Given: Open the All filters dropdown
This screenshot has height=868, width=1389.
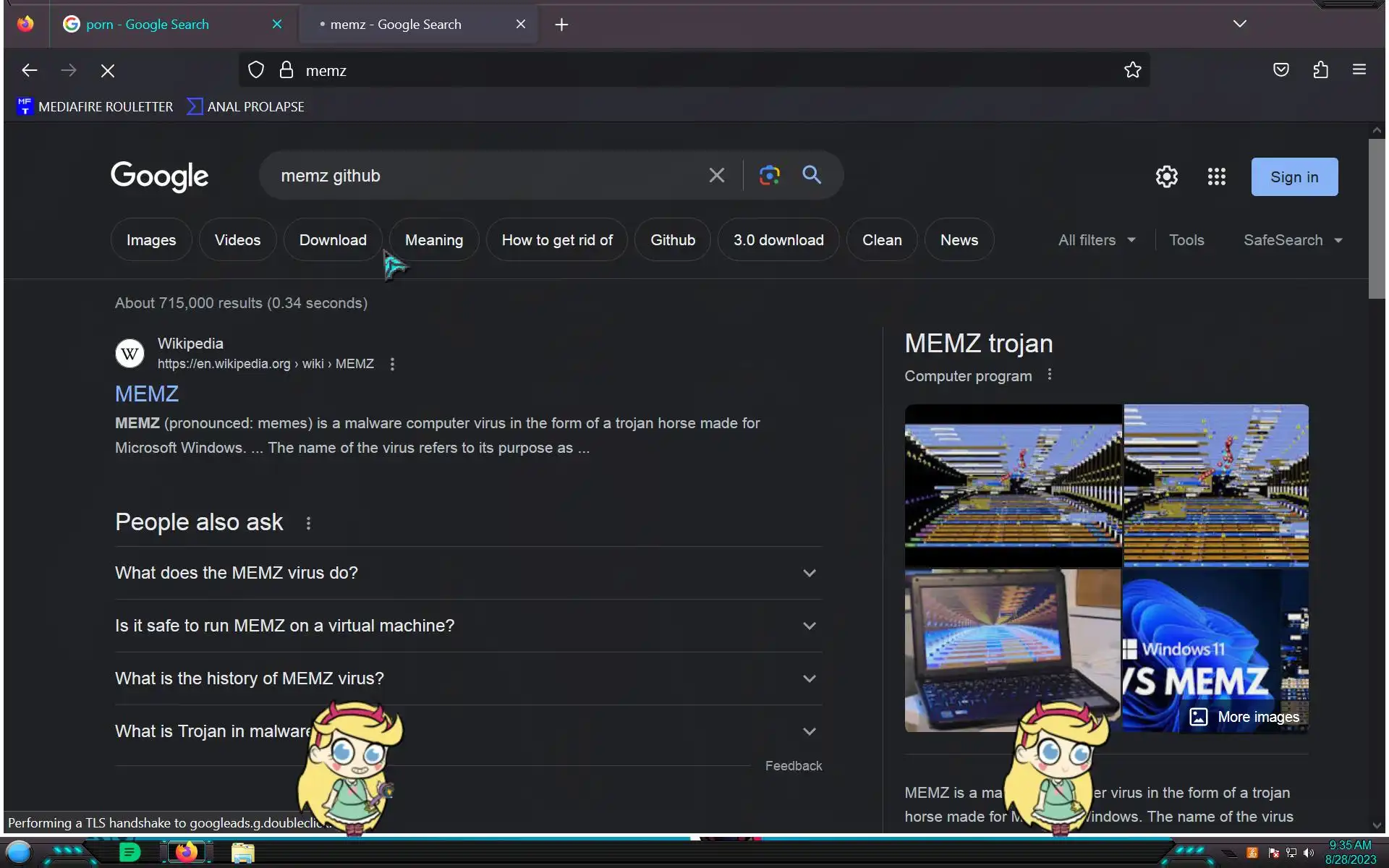Looking at the screenshot, I should tap(1096, 240).
